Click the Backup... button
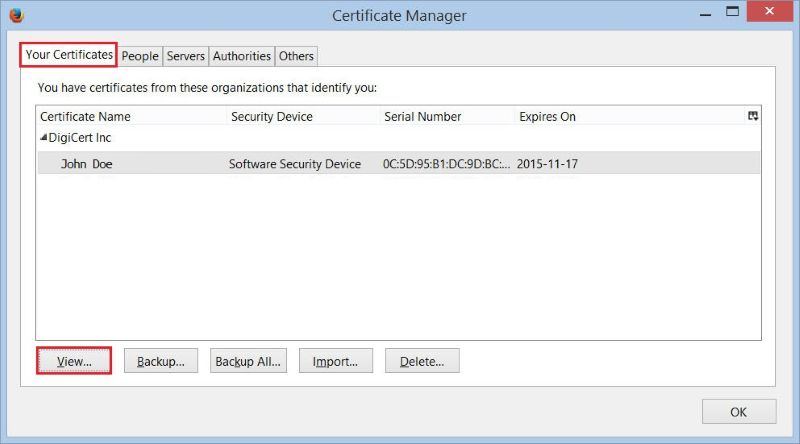The height and width of the screenshot is (444, 800). pyautogui.click(x=161, y=361)
